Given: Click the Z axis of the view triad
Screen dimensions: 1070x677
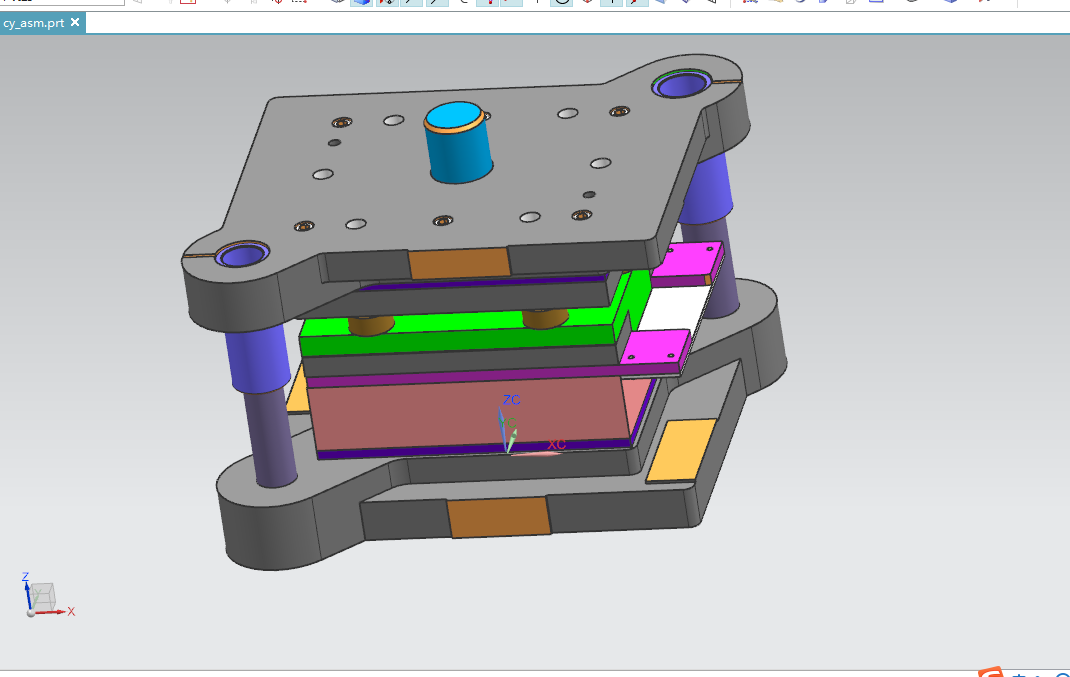Looking at the screenshot, I should pos(25,577).
